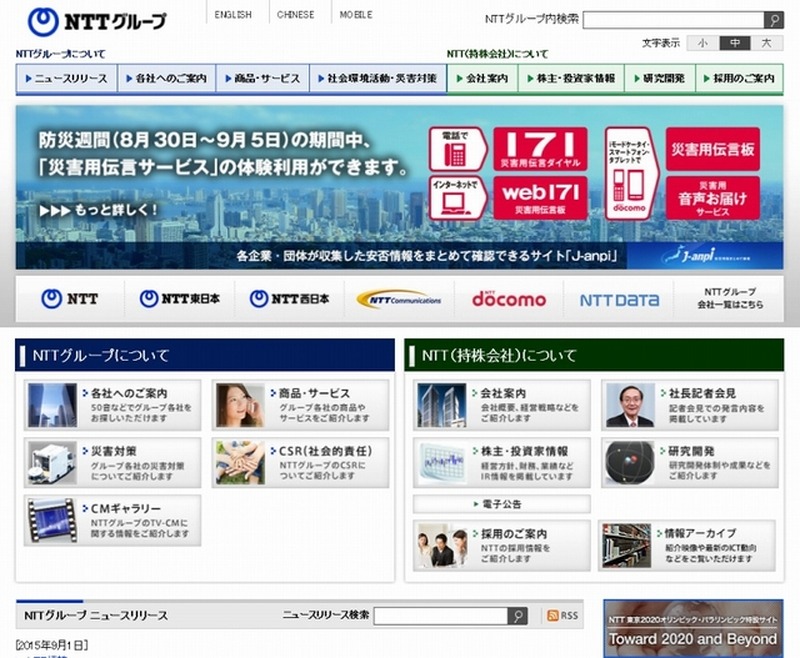Switch to ENGLISH language tab

(233, 15)
